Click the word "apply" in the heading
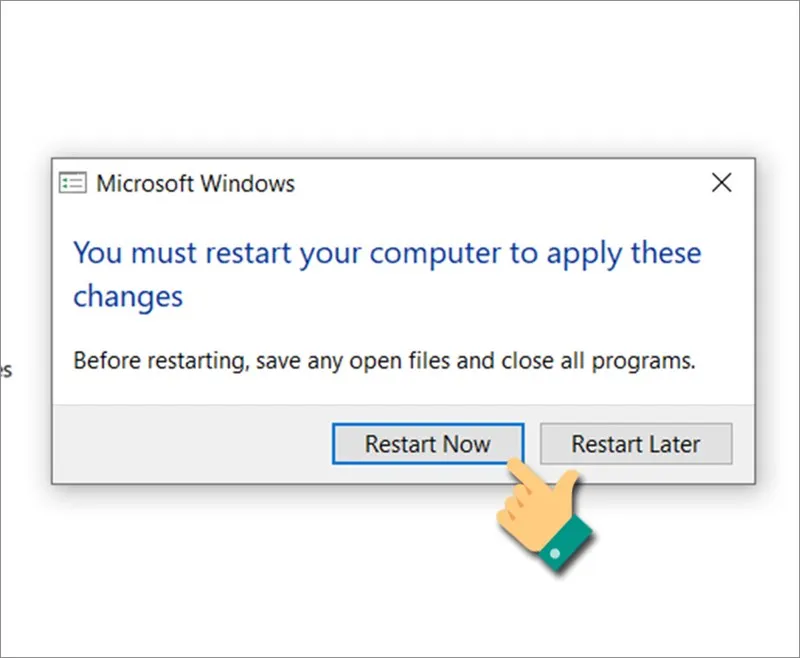 click(583, 252)
